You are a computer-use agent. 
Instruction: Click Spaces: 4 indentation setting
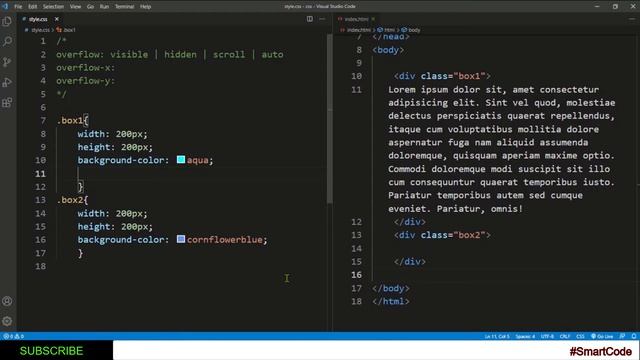[x=525, y=336]
